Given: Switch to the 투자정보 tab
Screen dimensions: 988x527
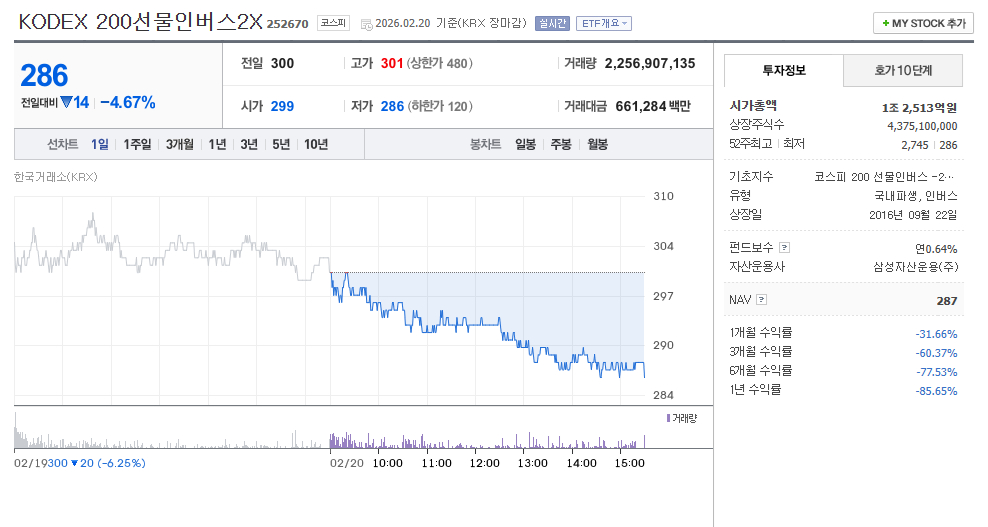Looking at the screenshot, I should (x=783, y=71).
